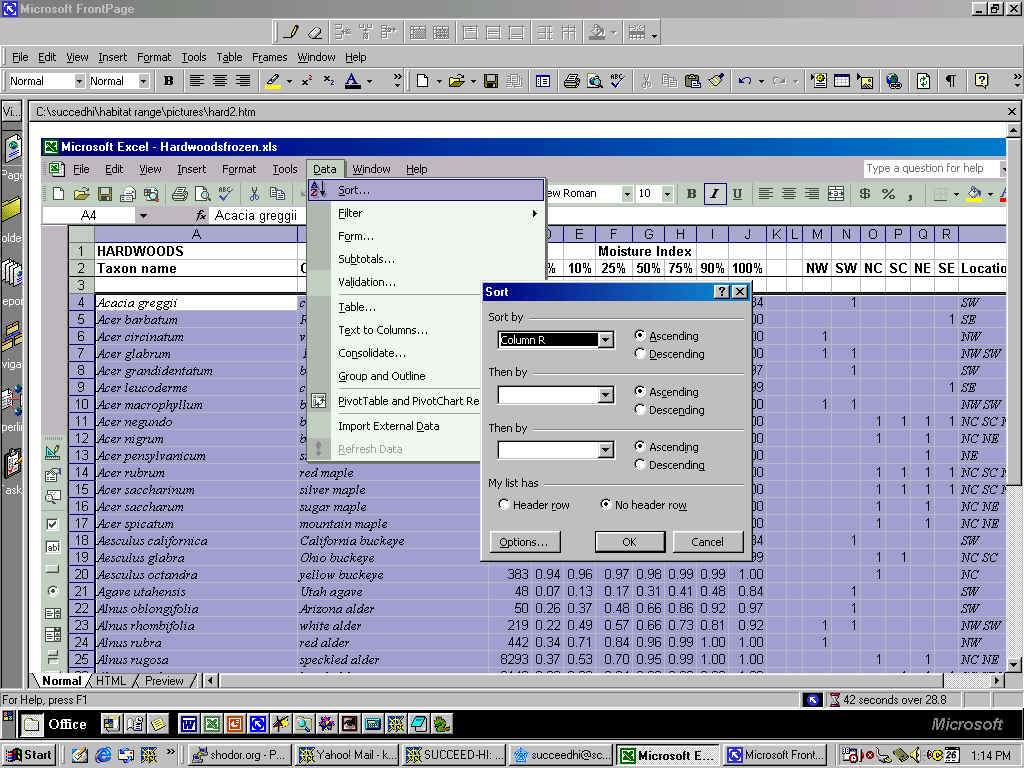
Task: Select Descending for the first Then by
Action: (x=641, y=410)
